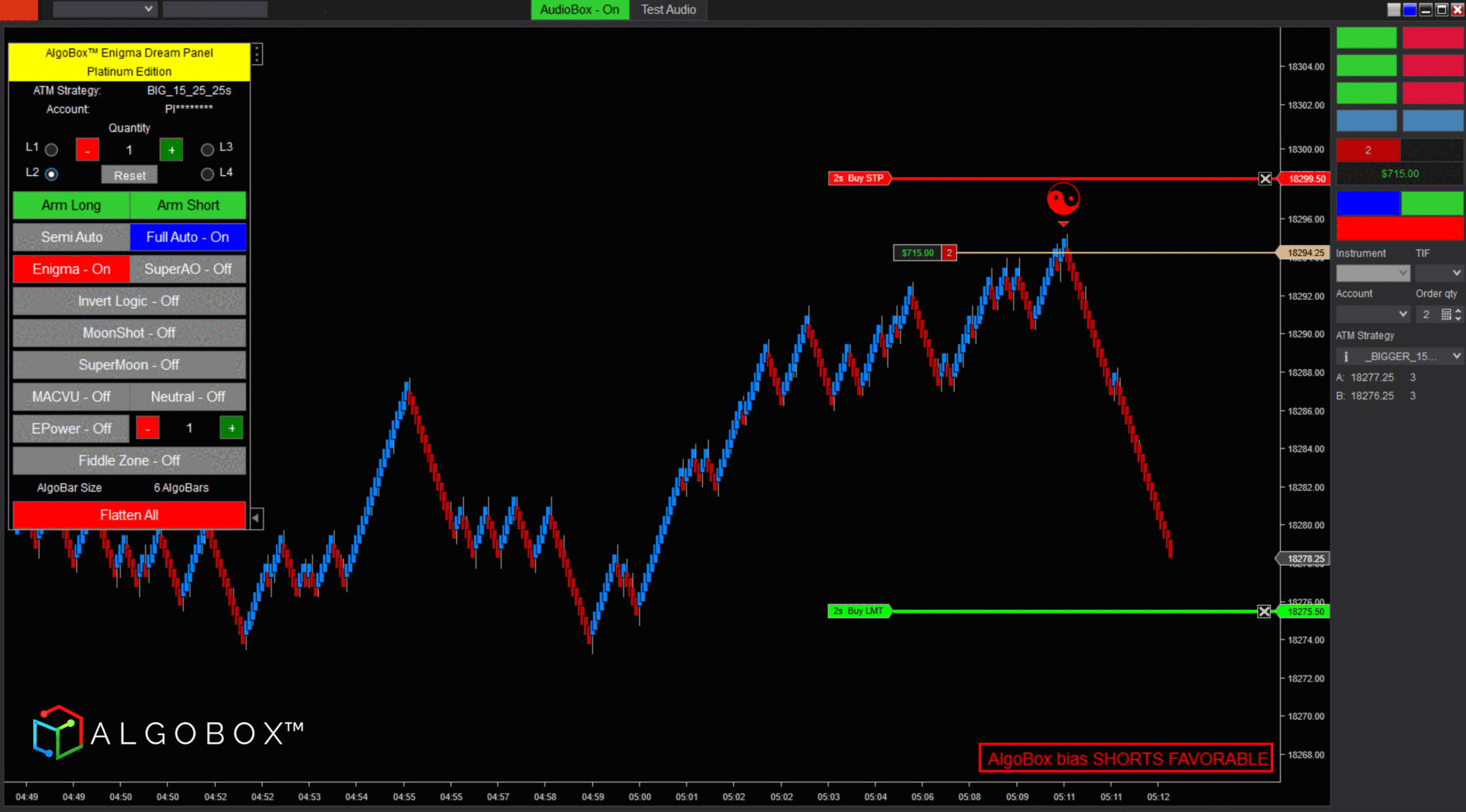Select the L3 radio button
The image size is (1466, 812).
[x=207, y=150]
